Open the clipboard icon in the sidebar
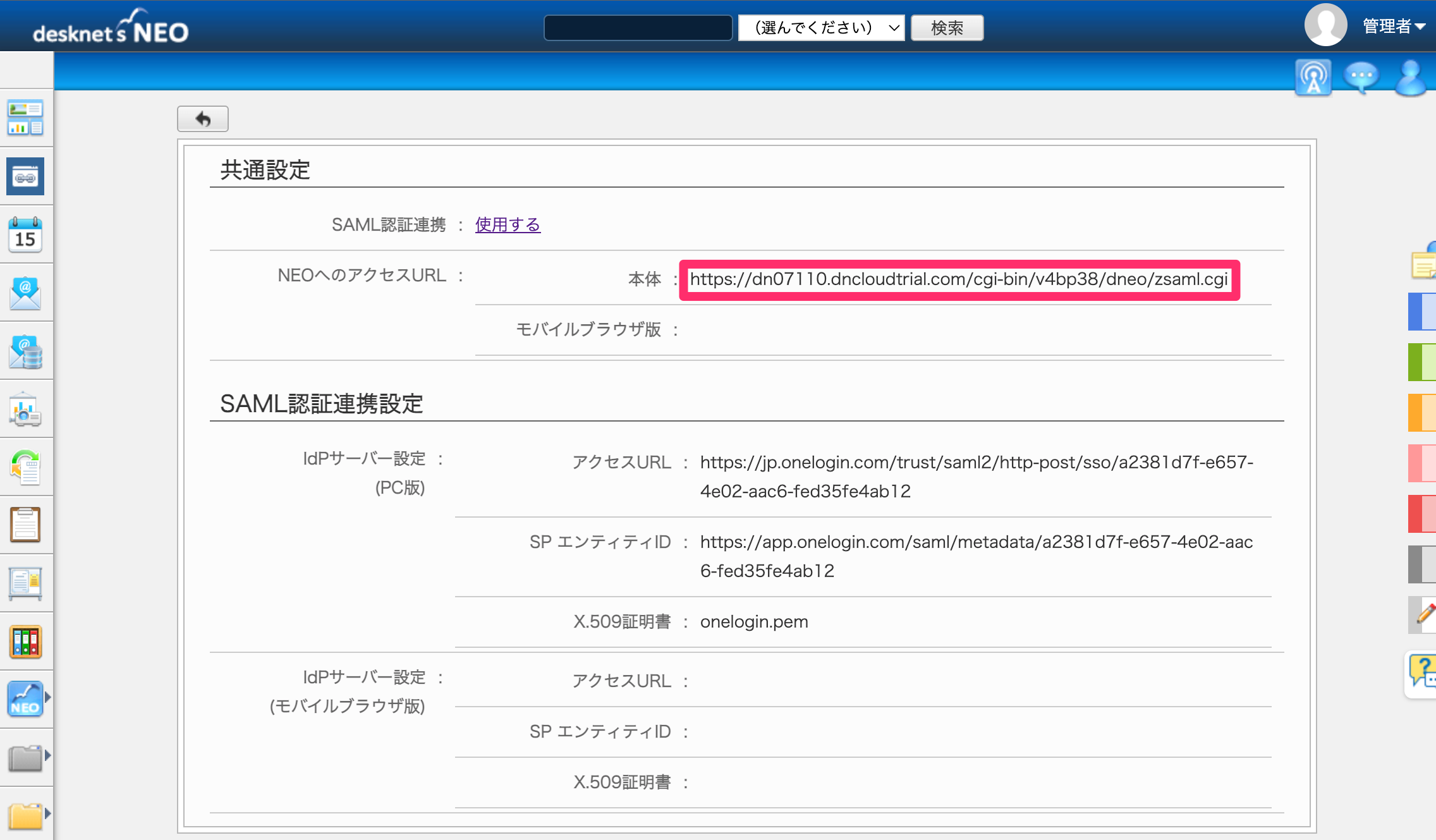The image size is (1436, 840). click(x=25, y=525)
